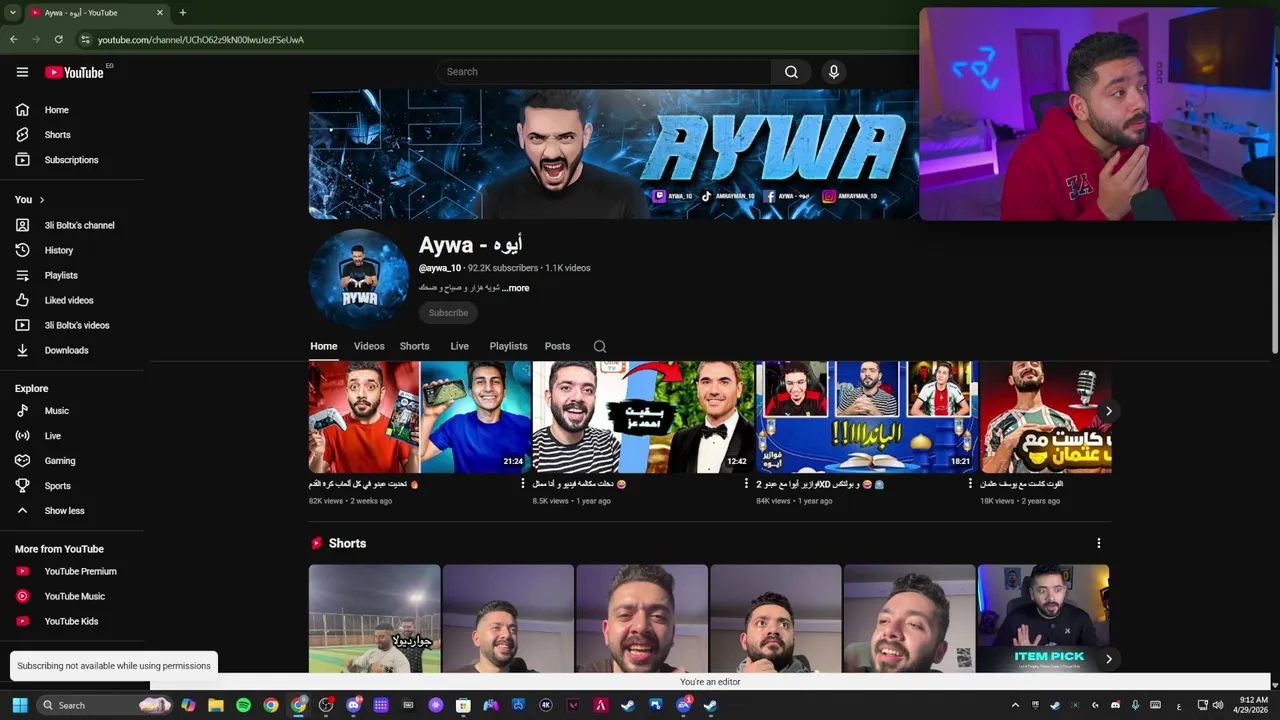Open the soccer field short thumbnail
Viewport: 1280px width, 720px height.
tap(374, 618)
